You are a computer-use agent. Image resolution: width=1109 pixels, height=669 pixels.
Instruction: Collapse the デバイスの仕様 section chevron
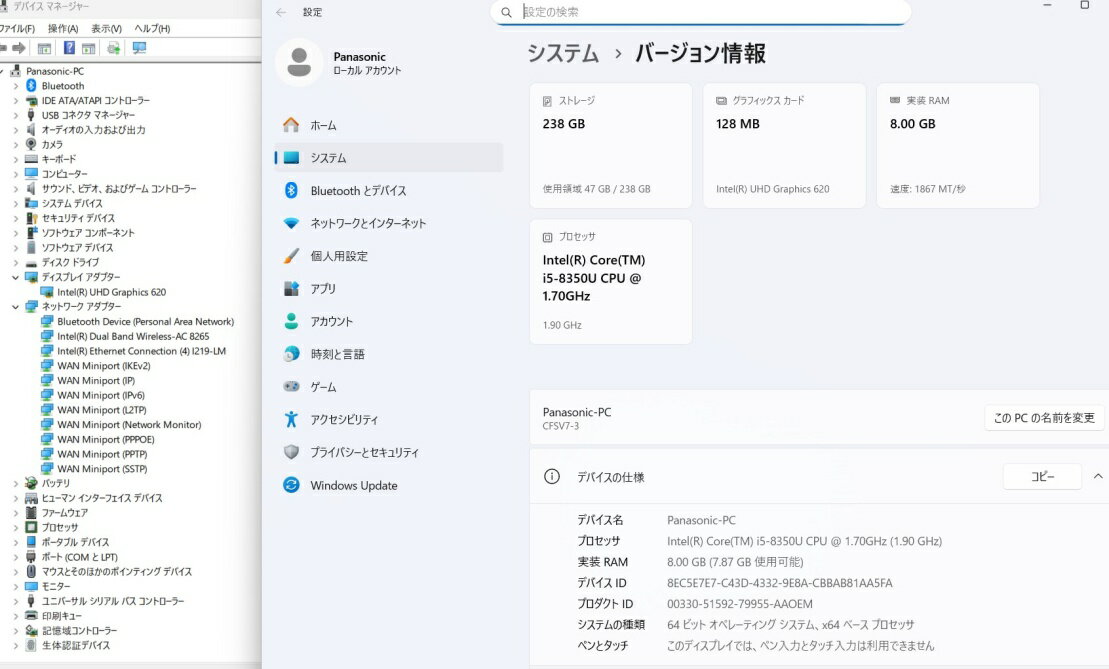[x=1099, y=477]
